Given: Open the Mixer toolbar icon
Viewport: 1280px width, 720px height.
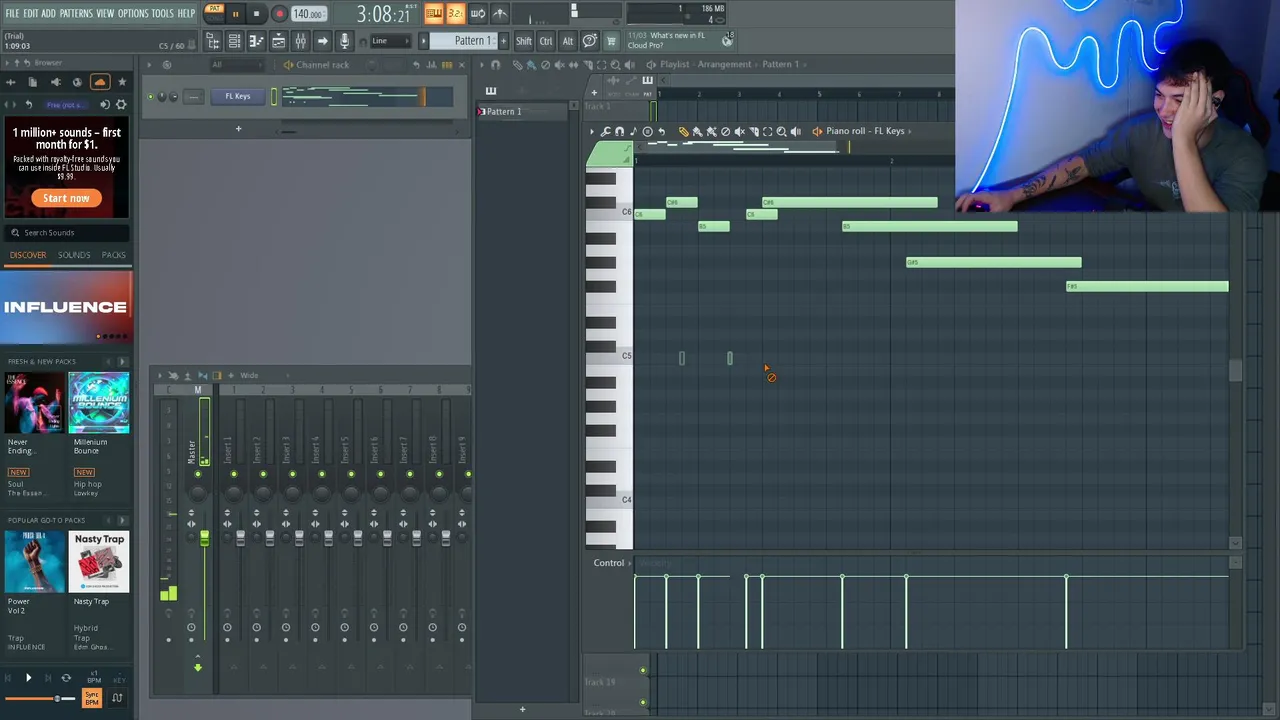Looking at the screenshot, I should [300, 41].
